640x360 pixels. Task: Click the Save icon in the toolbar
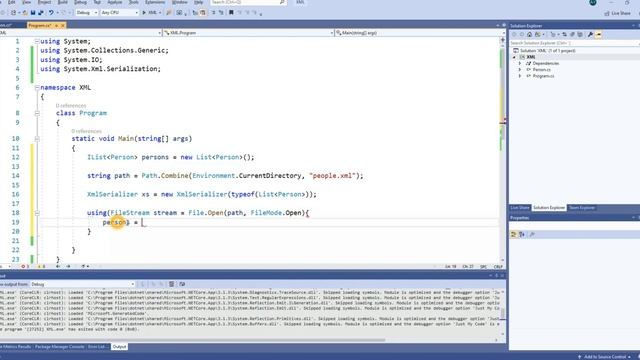click(33, 13)
